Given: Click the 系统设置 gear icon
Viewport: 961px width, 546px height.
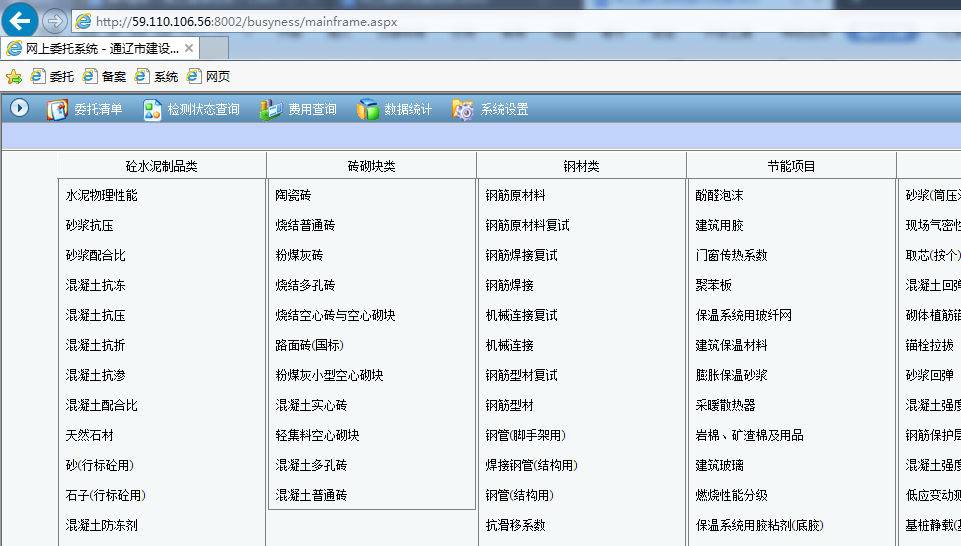Looking at the screenshot, I should click(x=463, y=110).
